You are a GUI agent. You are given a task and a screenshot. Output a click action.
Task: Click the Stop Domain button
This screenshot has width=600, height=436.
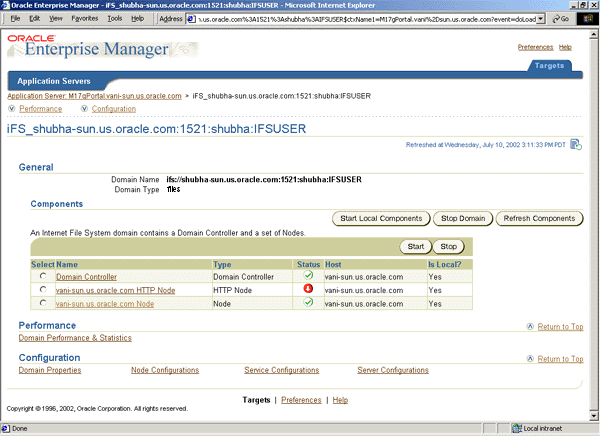click(x=463, y=219)
